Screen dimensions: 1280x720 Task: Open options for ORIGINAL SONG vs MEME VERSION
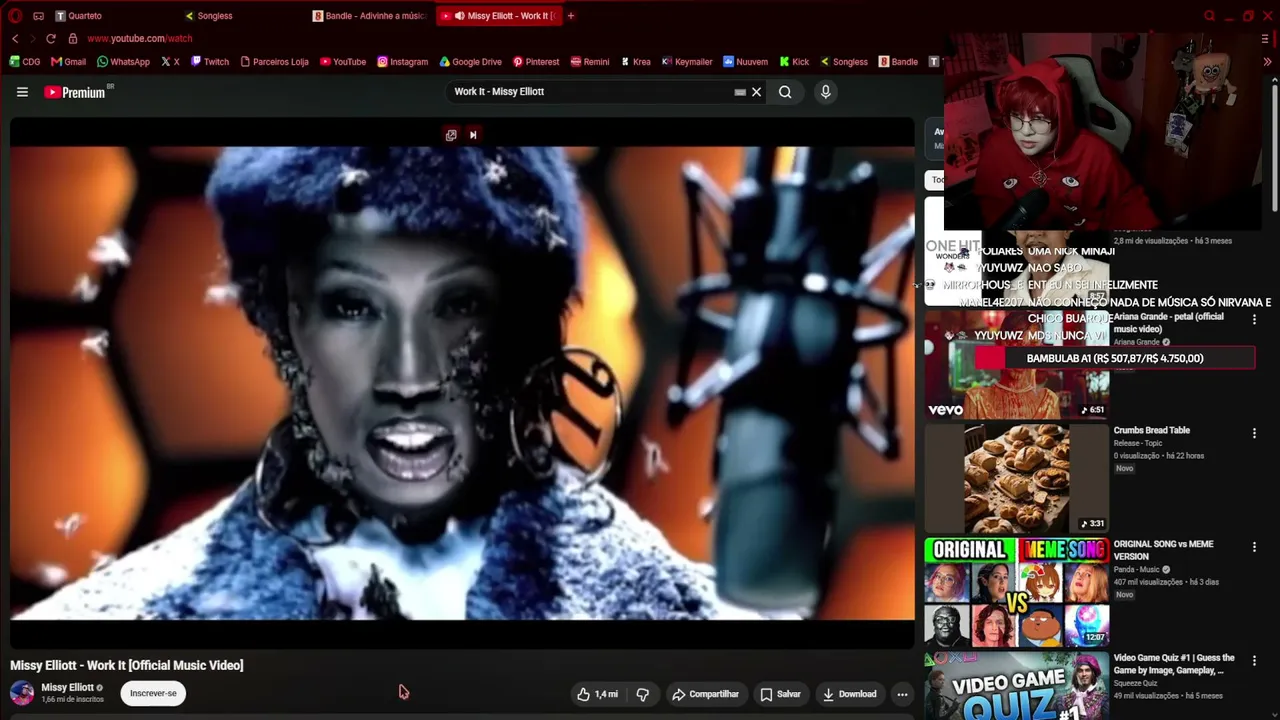[x=1254, y=547]
